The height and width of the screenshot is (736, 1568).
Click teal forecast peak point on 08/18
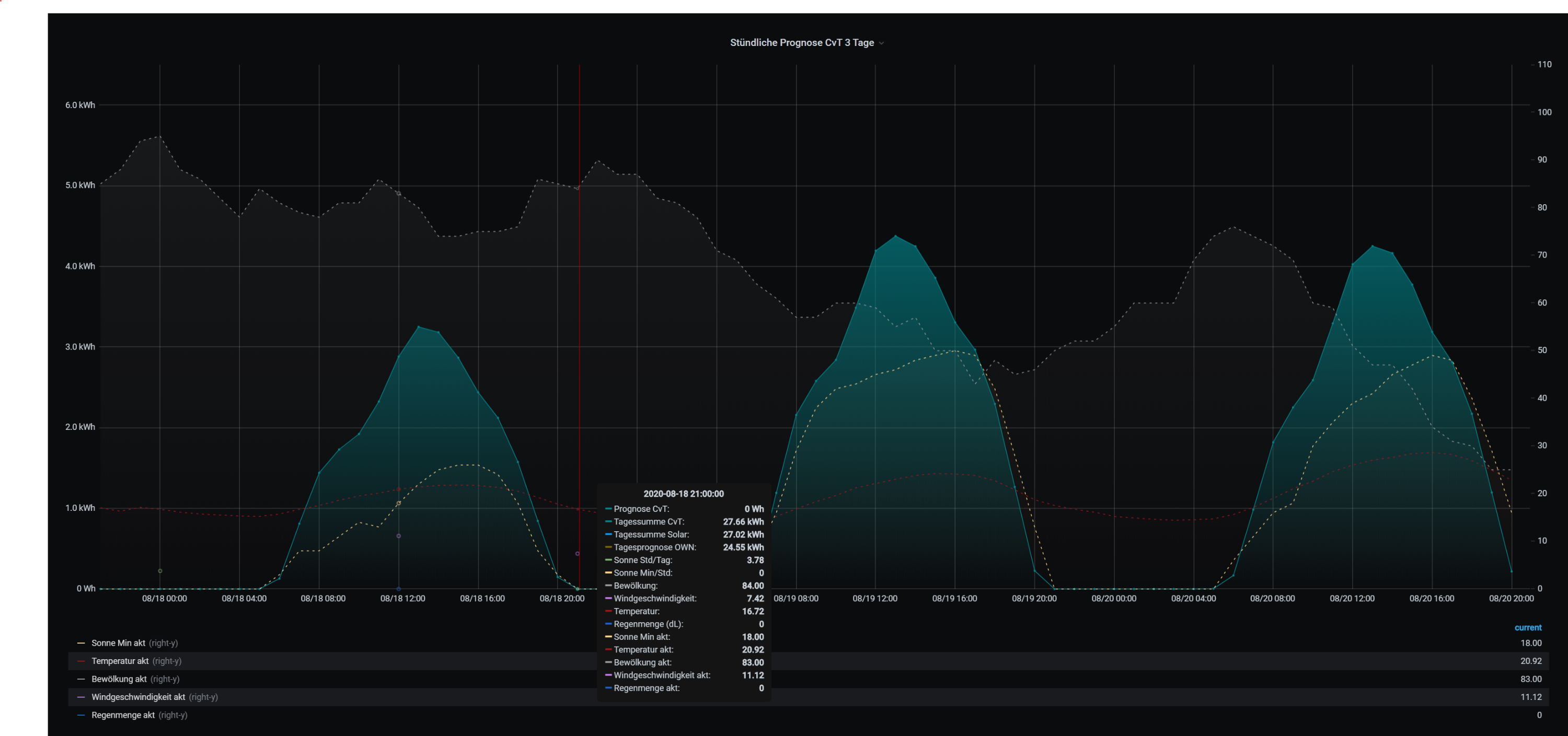click(418, 326)
